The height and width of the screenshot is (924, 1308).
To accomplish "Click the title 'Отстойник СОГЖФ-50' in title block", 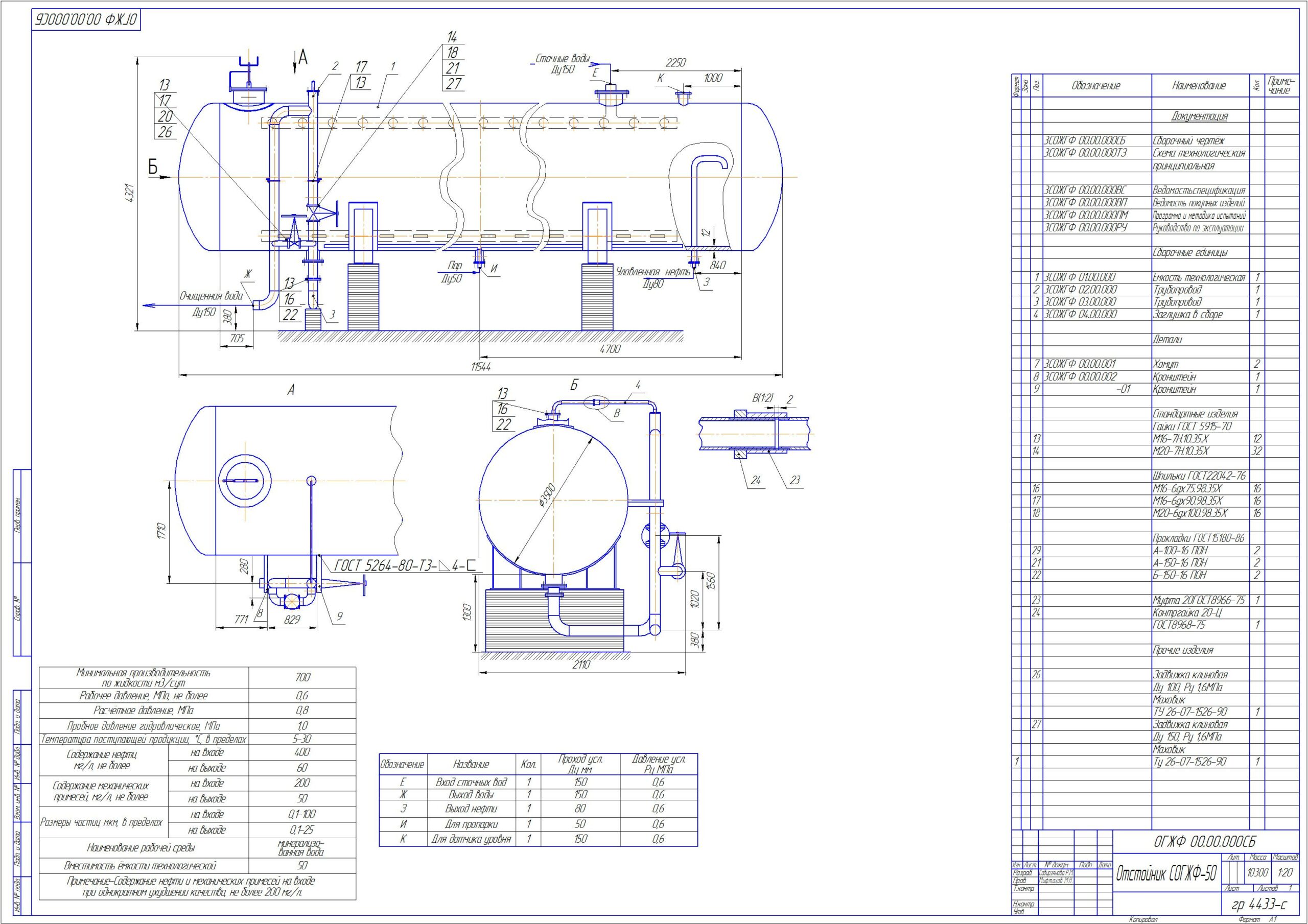I will (x=1165, y=873).
